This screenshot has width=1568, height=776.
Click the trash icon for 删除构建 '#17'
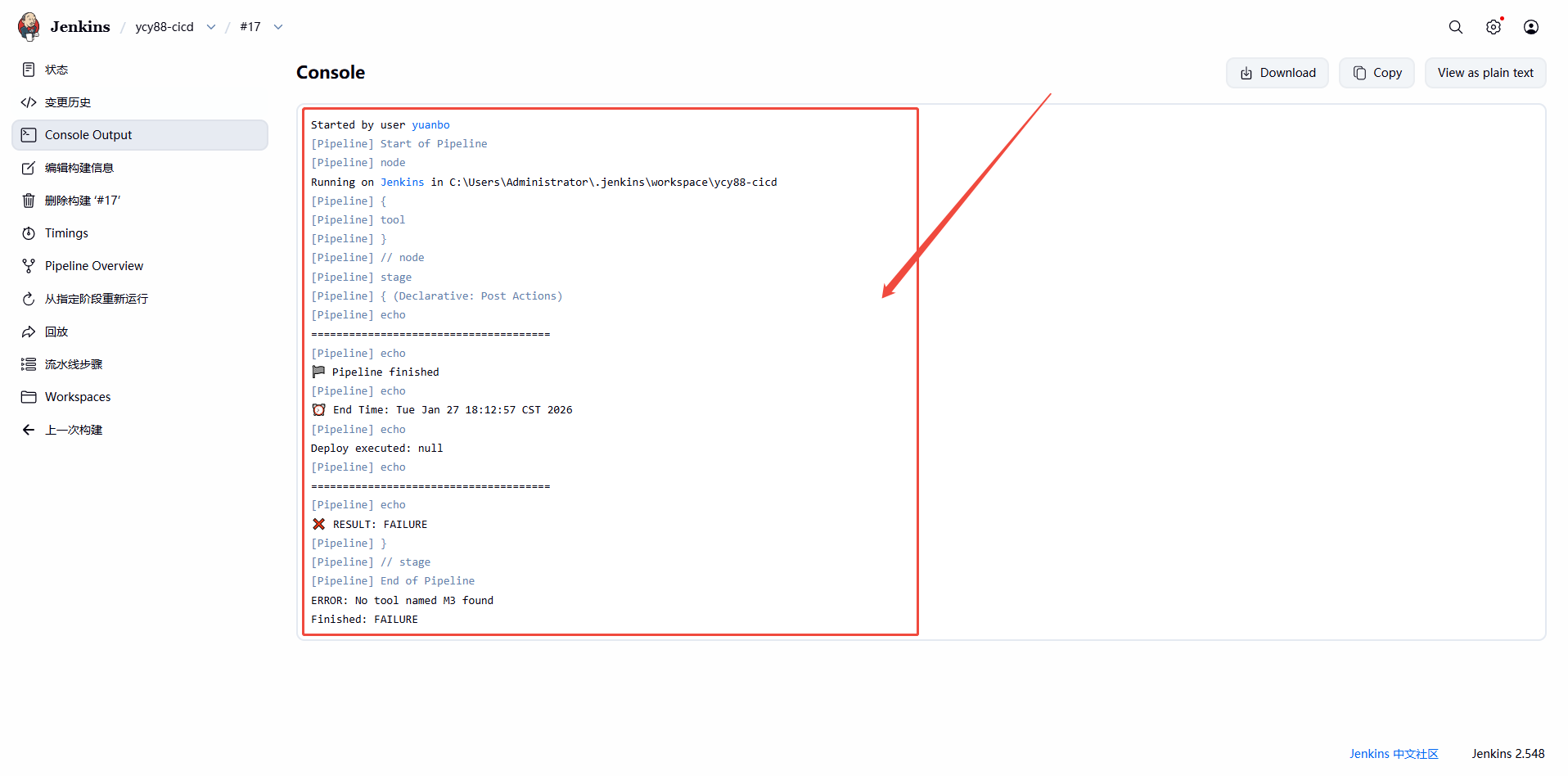(29, 201)
